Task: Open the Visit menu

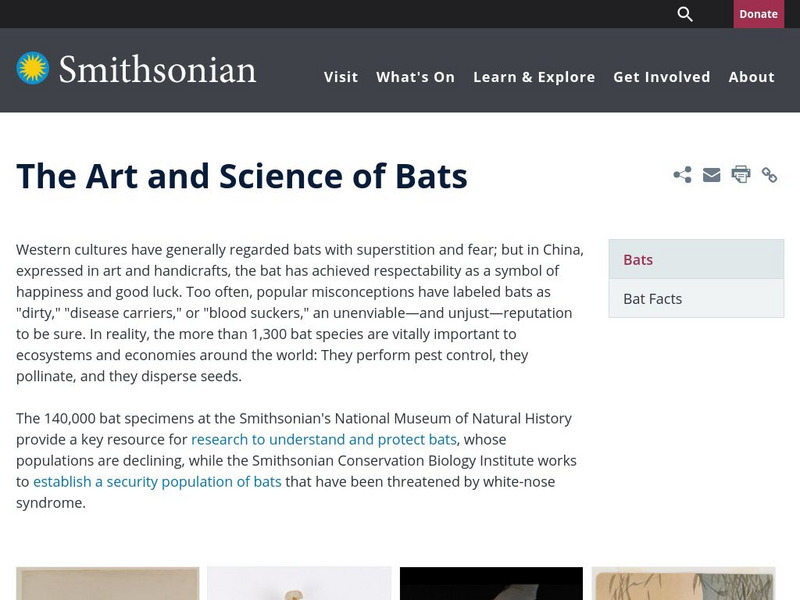Action: coord(340,76)
